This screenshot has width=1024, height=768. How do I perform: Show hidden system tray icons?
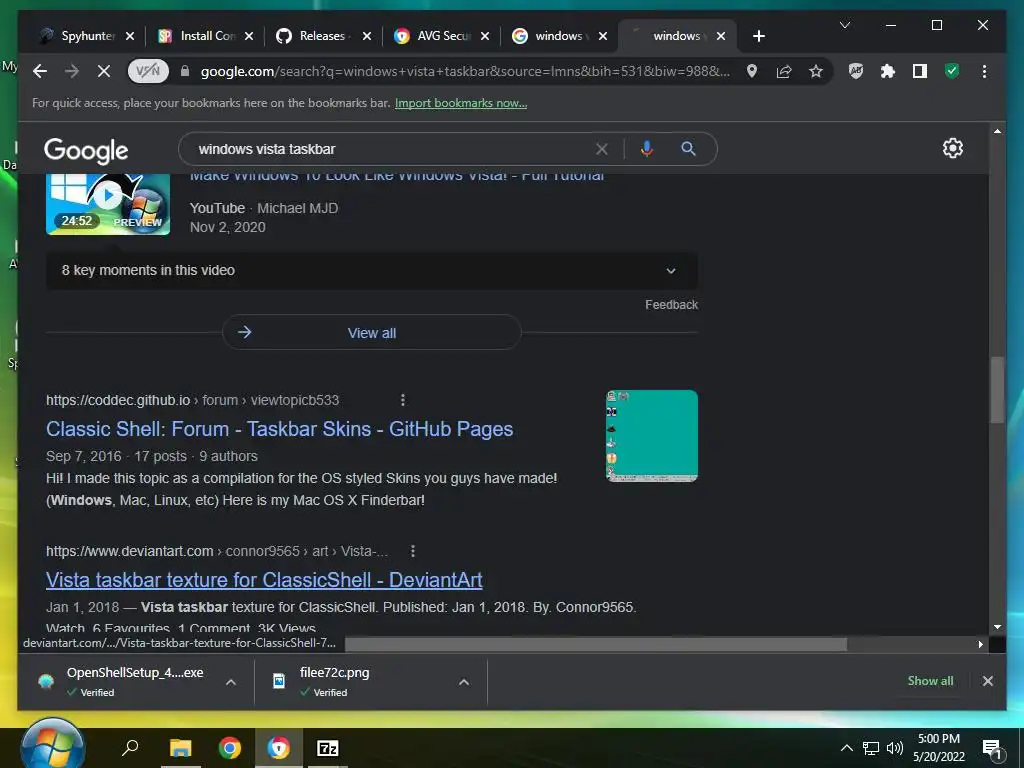click(x=846, y=748)
